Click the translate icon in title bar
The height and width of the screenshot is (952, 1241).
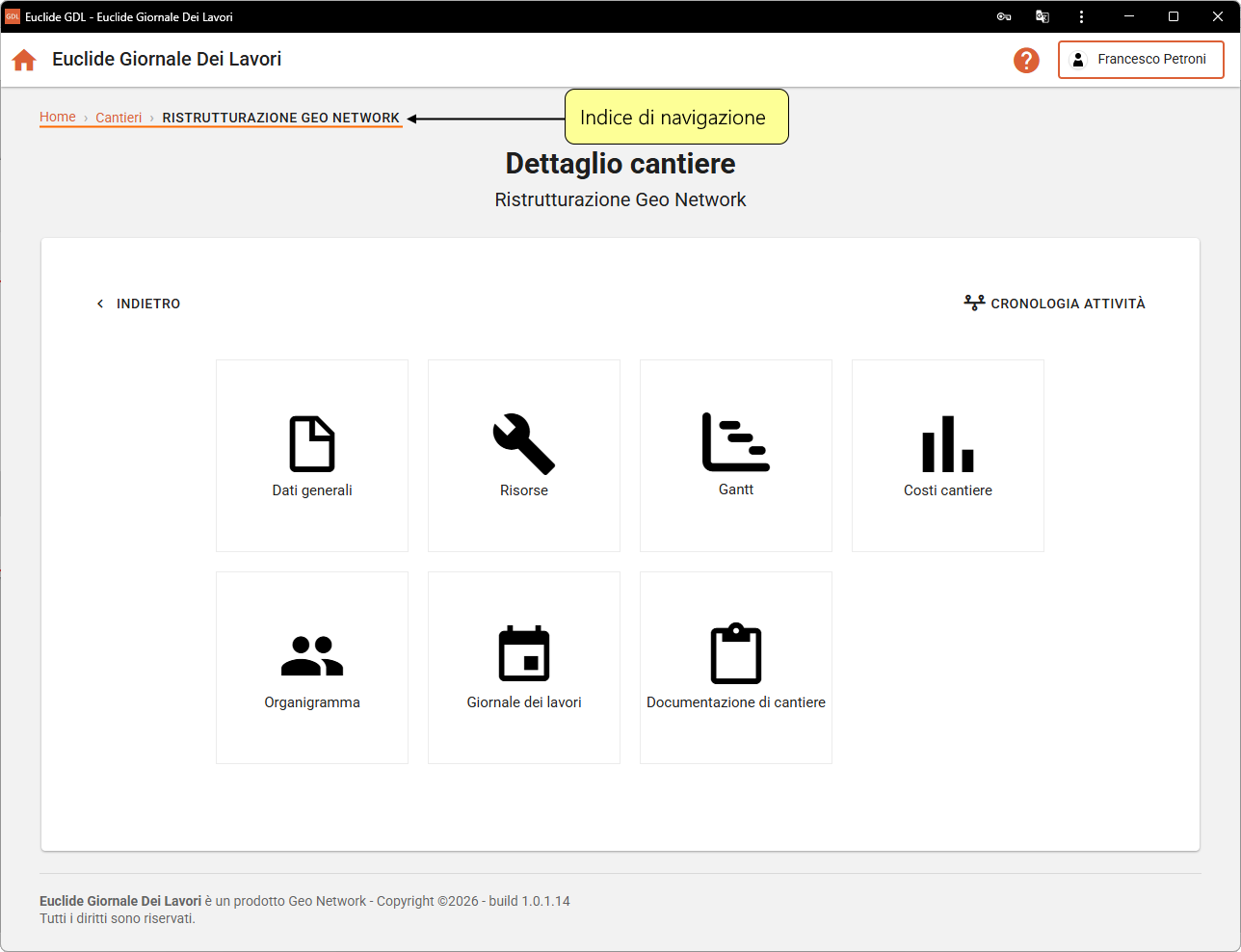pos(1043,16)
